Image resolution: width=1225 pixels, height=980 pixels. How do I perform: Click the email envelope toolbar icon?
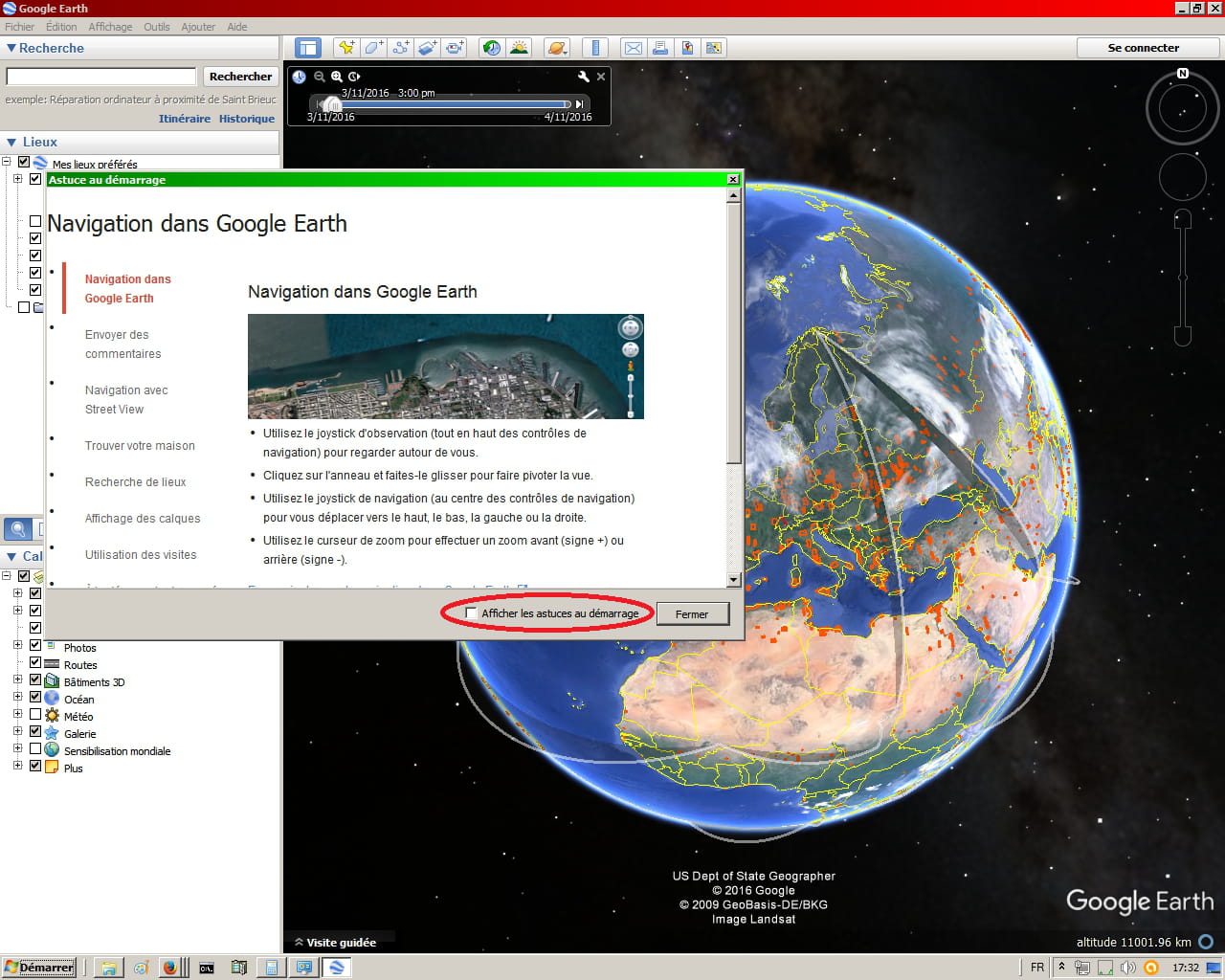[x=633, y=48]
